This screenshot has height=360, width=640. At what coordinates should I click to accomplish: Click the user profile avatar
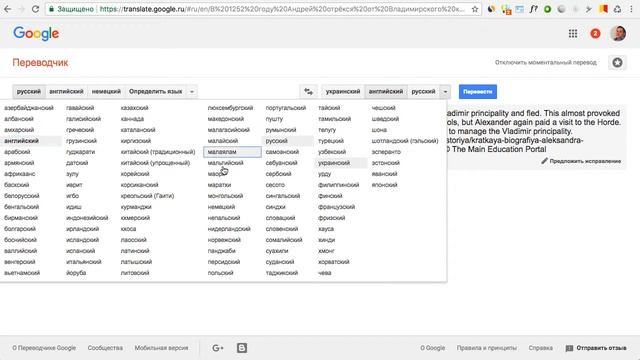tap(618, 33)
